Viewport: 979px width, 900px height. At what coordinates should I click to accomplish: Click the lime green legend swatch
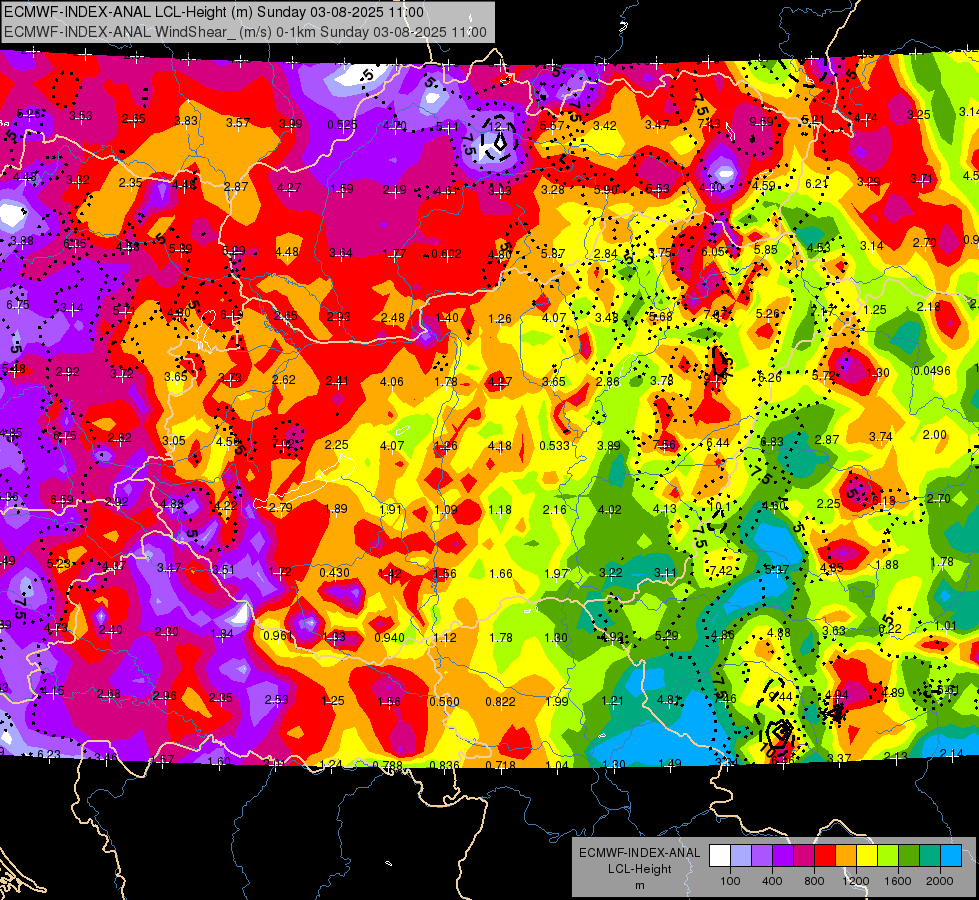888,856
